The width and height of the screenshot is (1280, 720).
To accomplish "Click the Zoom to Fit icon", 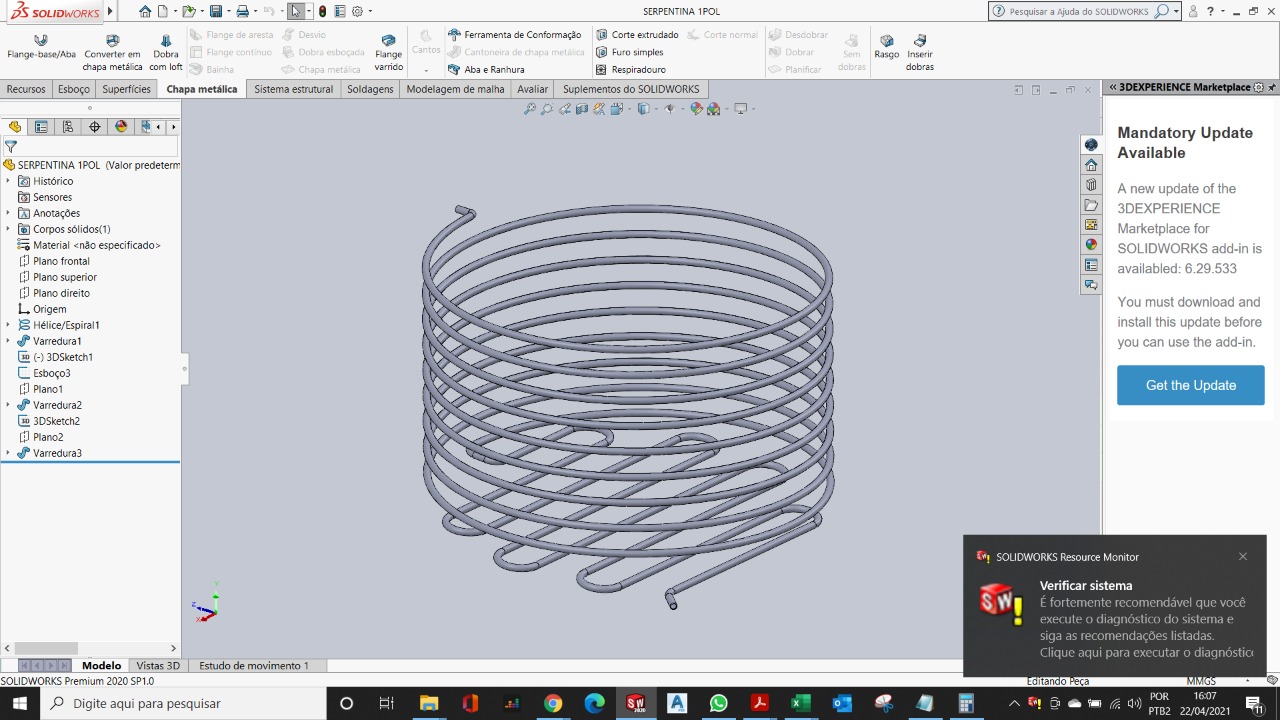I will (x=530, y=109).
